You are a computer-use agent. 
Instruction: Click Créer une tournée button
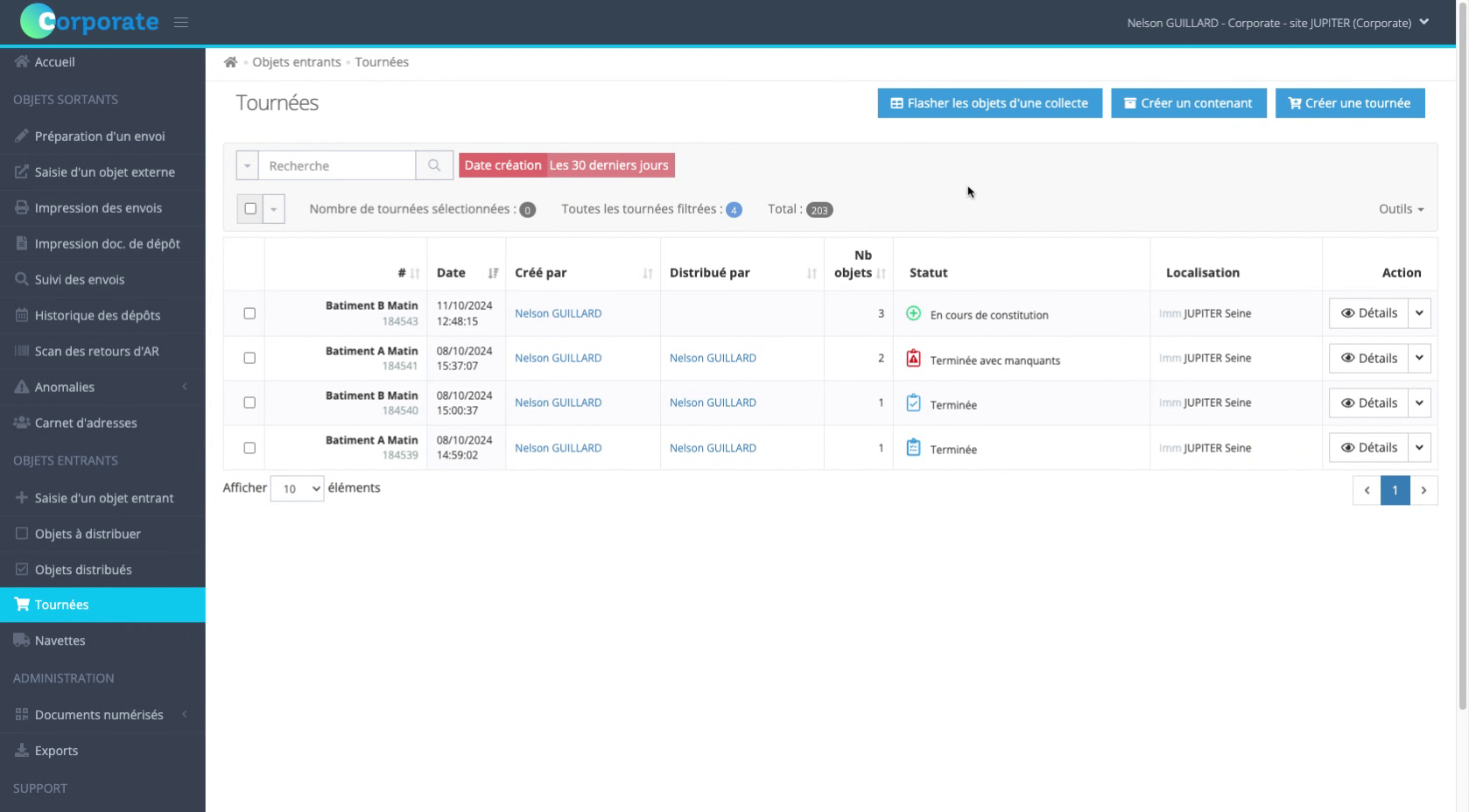(1349, 103)
